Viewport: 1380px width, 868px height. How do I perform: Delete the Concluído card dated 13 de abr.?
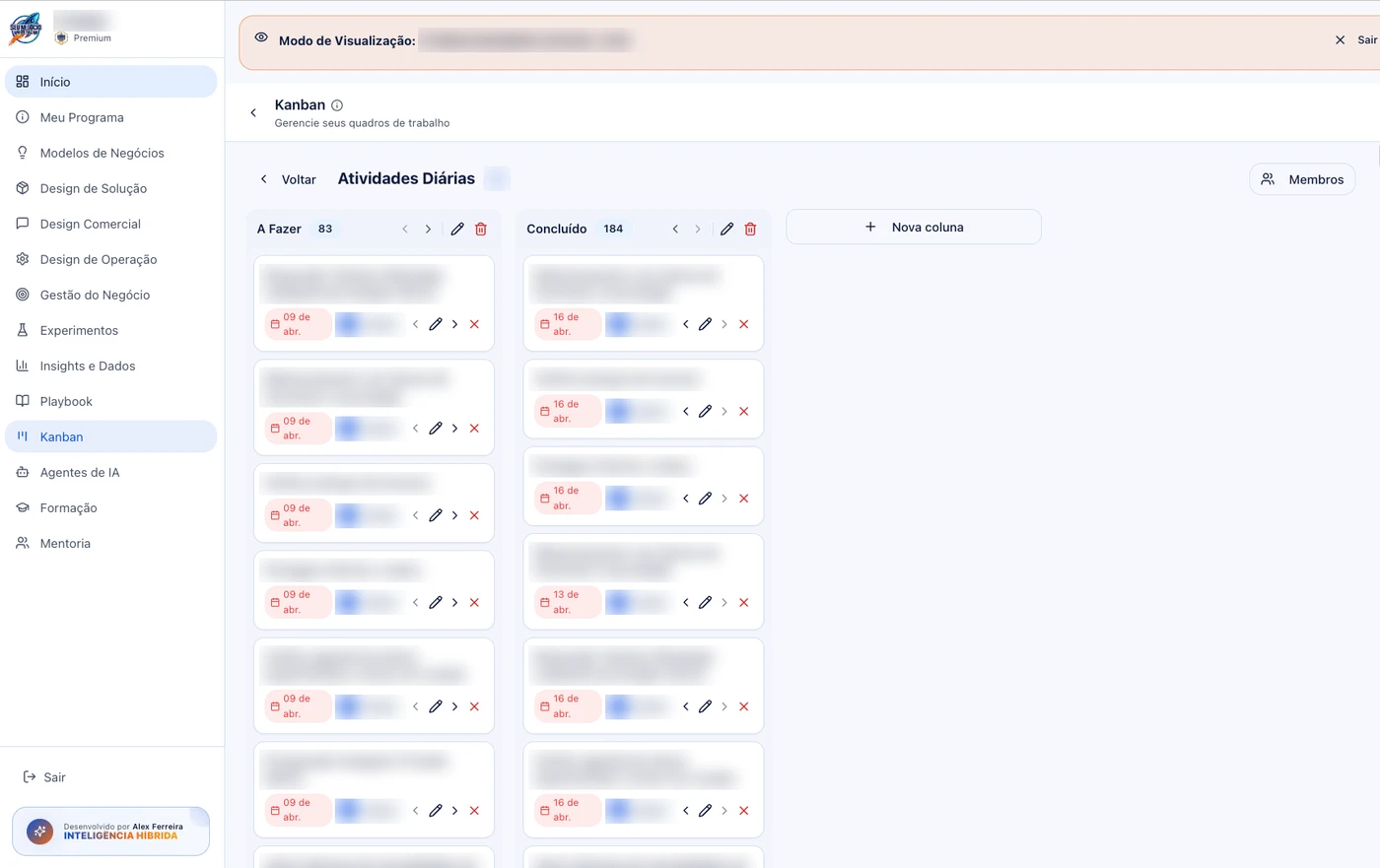tap(744, 602)
